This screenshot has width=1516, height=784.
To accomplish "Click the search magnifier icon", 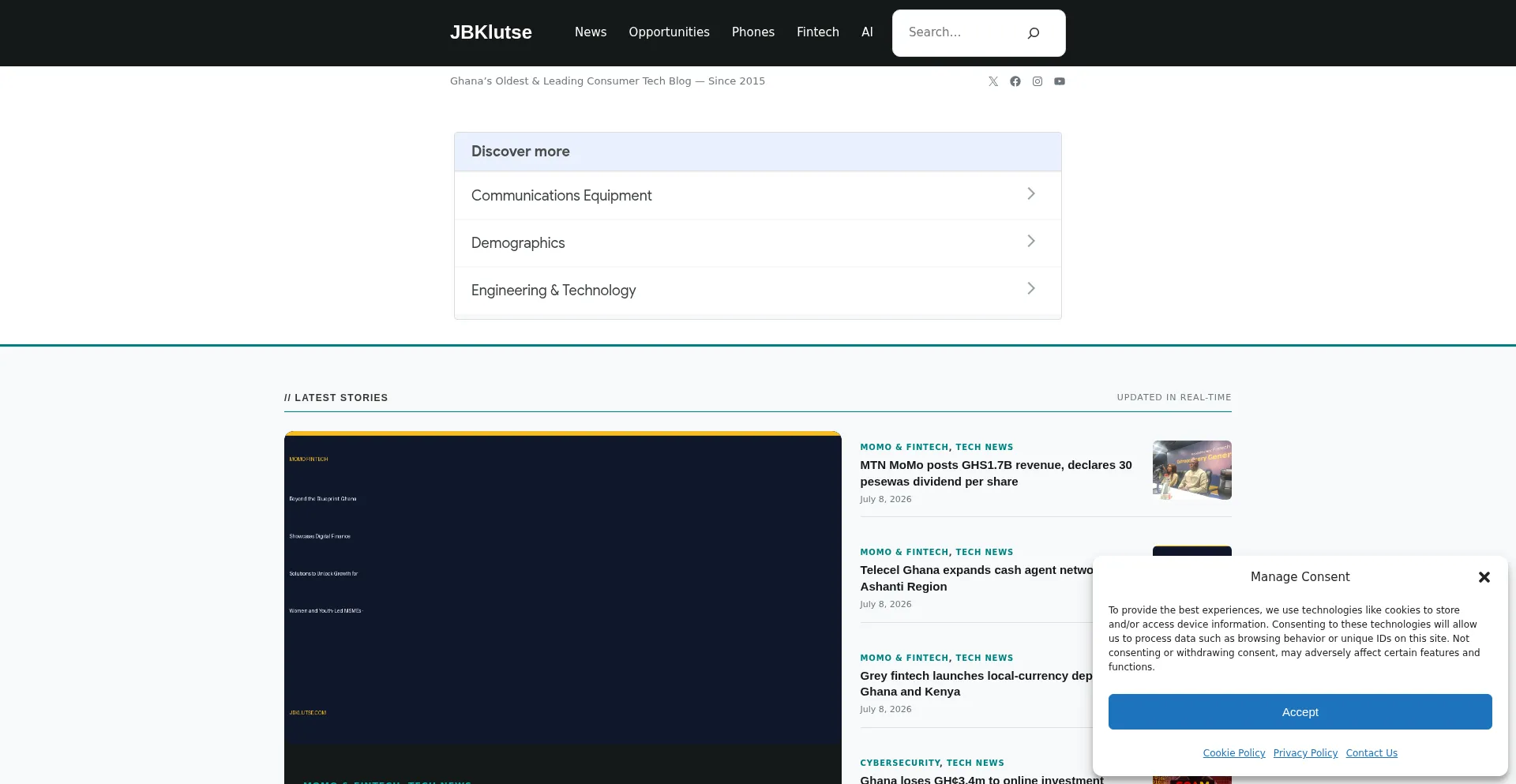I will pos(1034,32).
